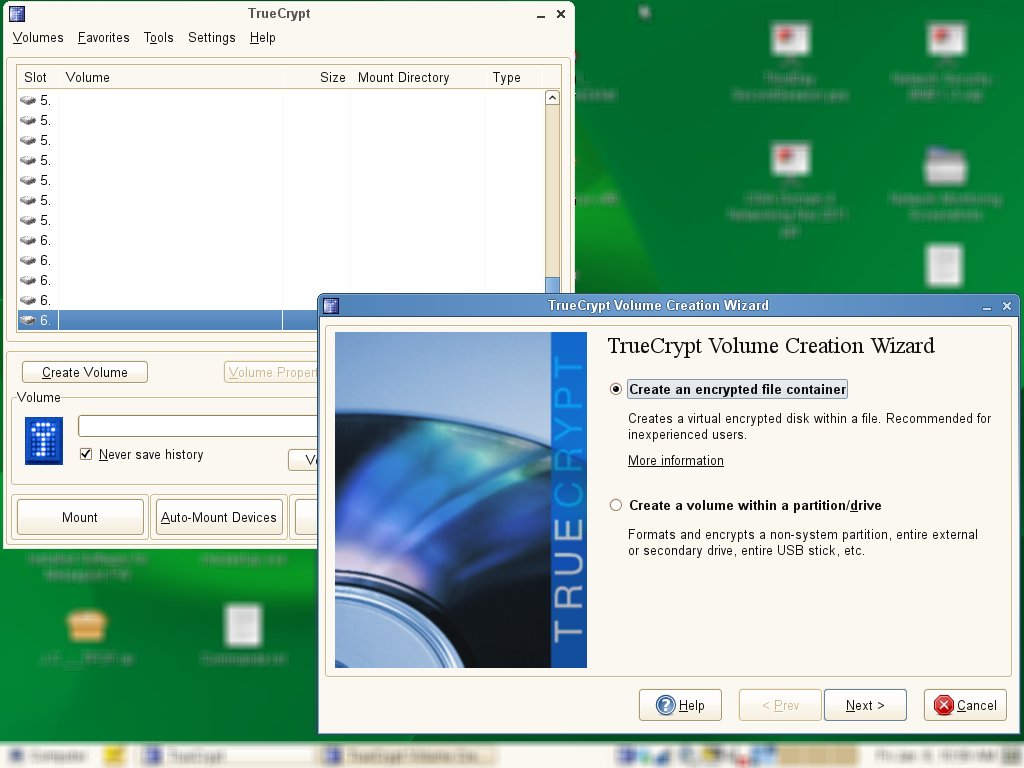1024x768 pixels.
Task: Select the Create an encrypted file container option
Action: tap(617, 389)
